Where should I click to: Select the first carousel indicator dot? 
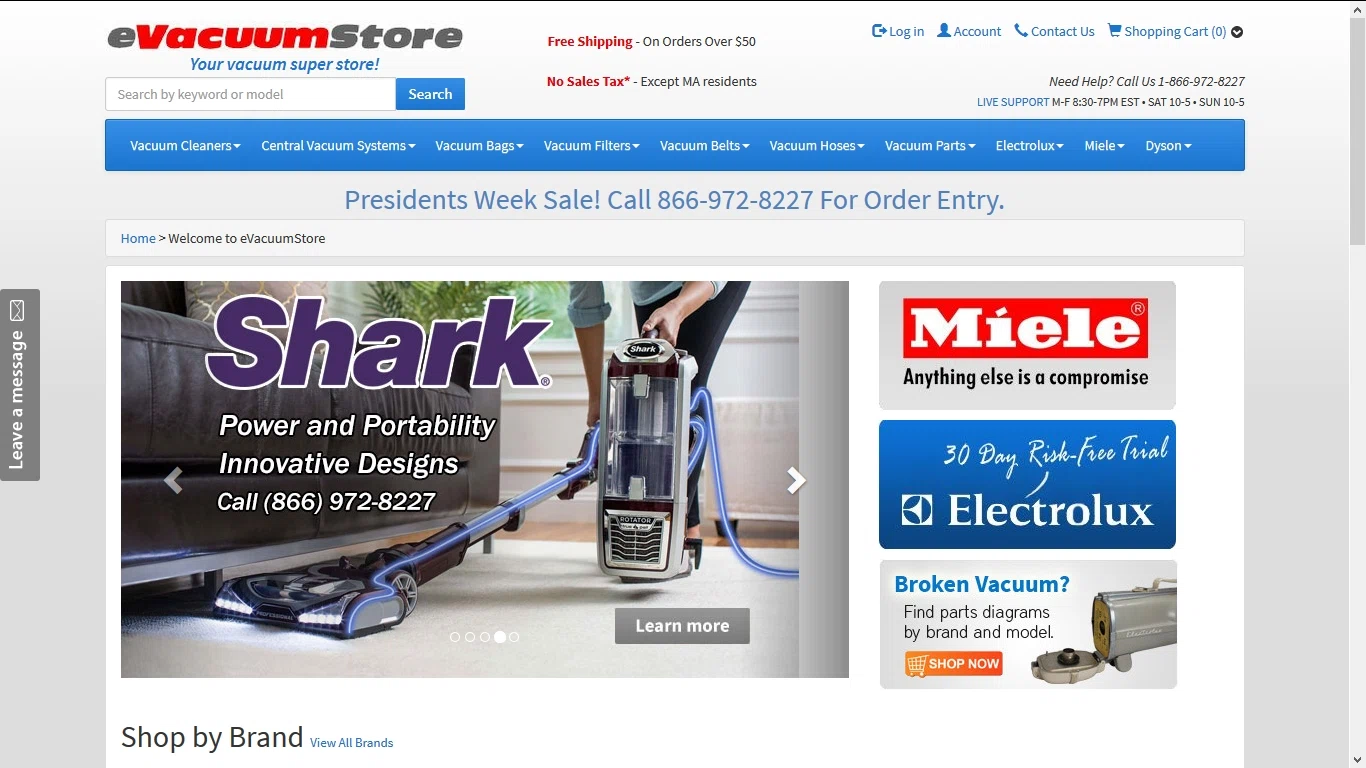click(455, 637)
